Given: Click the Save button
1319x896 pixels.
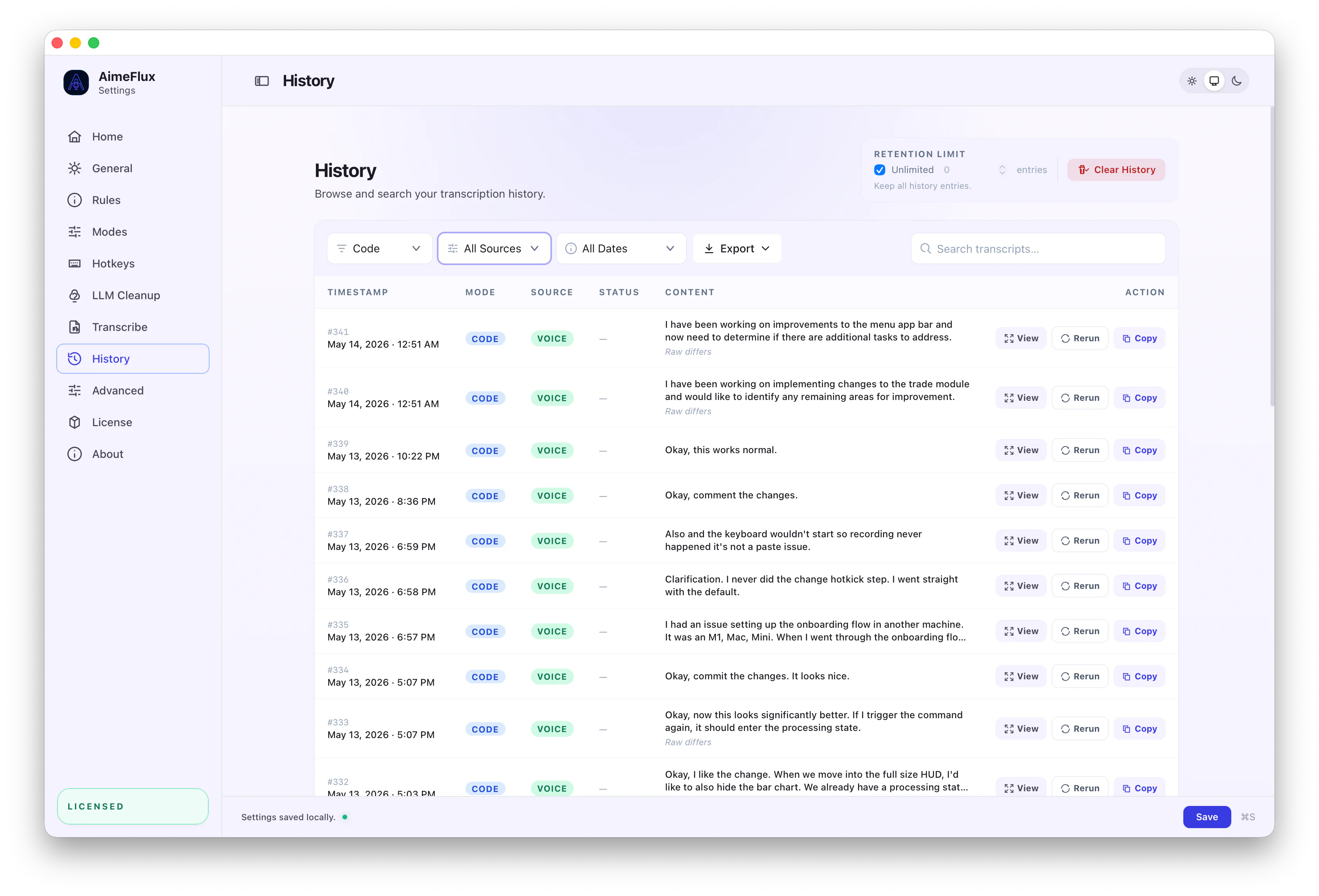Looking at the screenshot, I should click(x=1207, y=817).
